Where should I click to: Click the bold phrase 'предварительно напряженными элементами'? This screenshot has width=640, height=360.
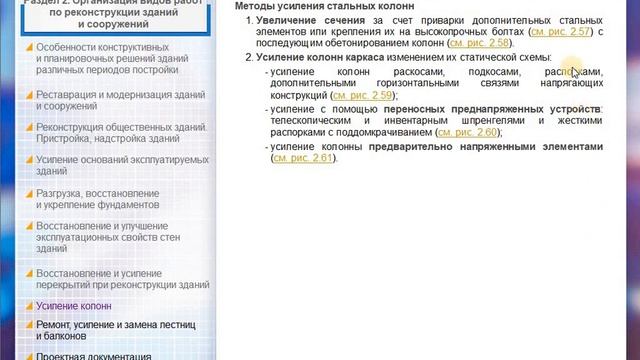pos(486,147)
